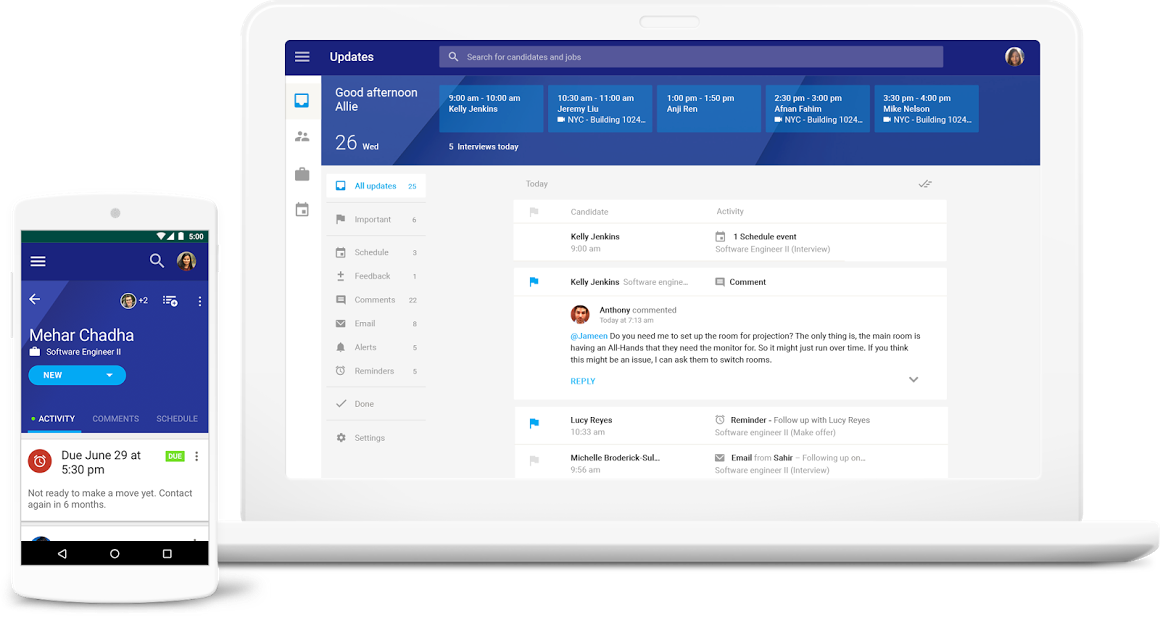This screenshot has width=1160, height=636.
Task: Open the 10:30 am Jeremy Liu interview card
Action: [x=600, y=109]
